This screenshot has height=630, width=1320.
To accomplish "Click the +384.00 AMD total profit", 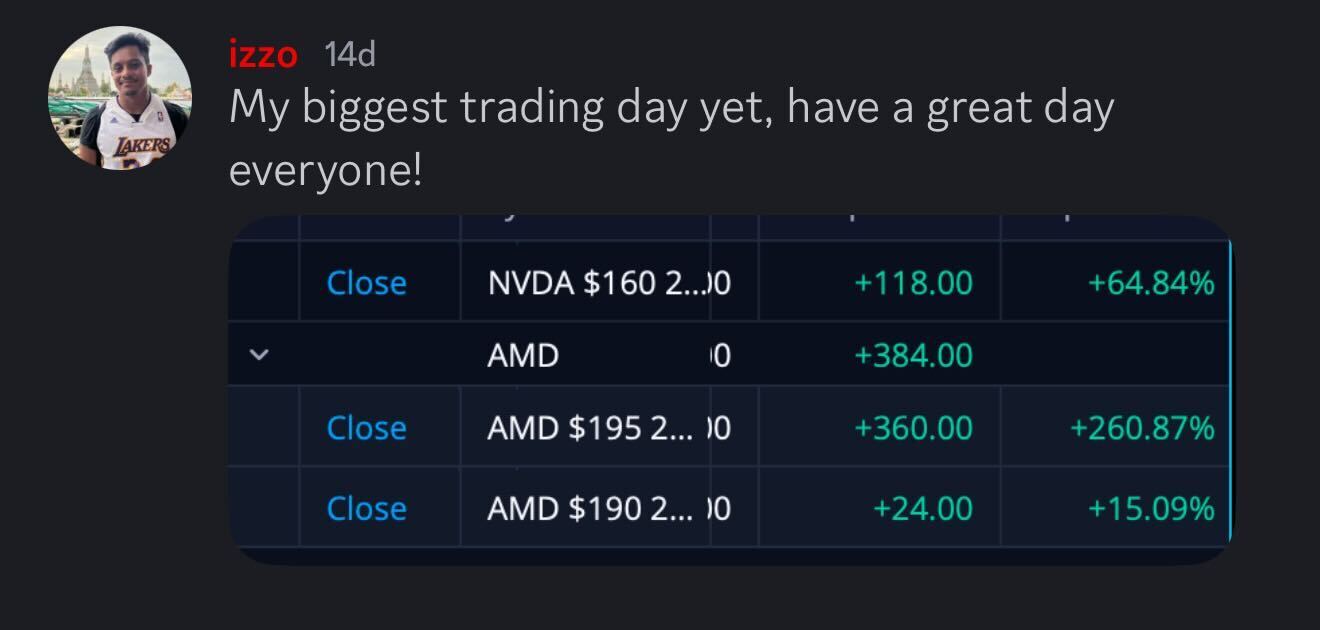I will (x=912, y=355).
